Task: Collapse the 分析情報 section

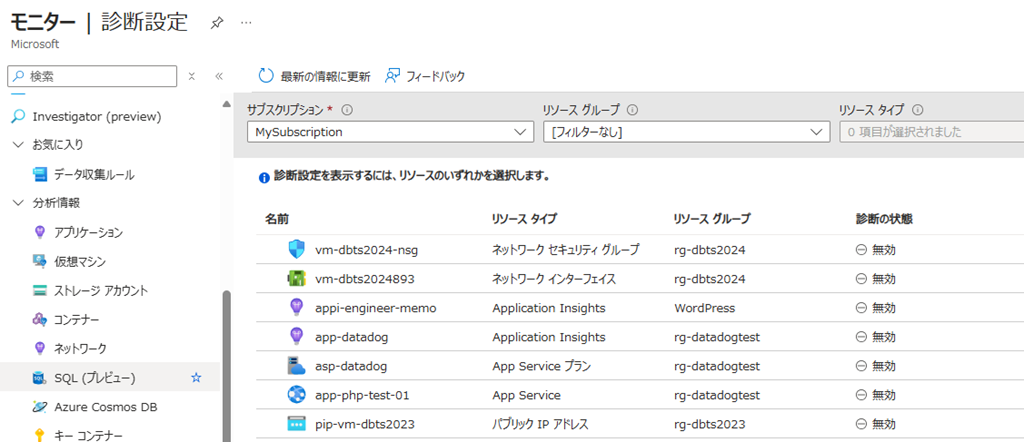Action: pos(19,203)
